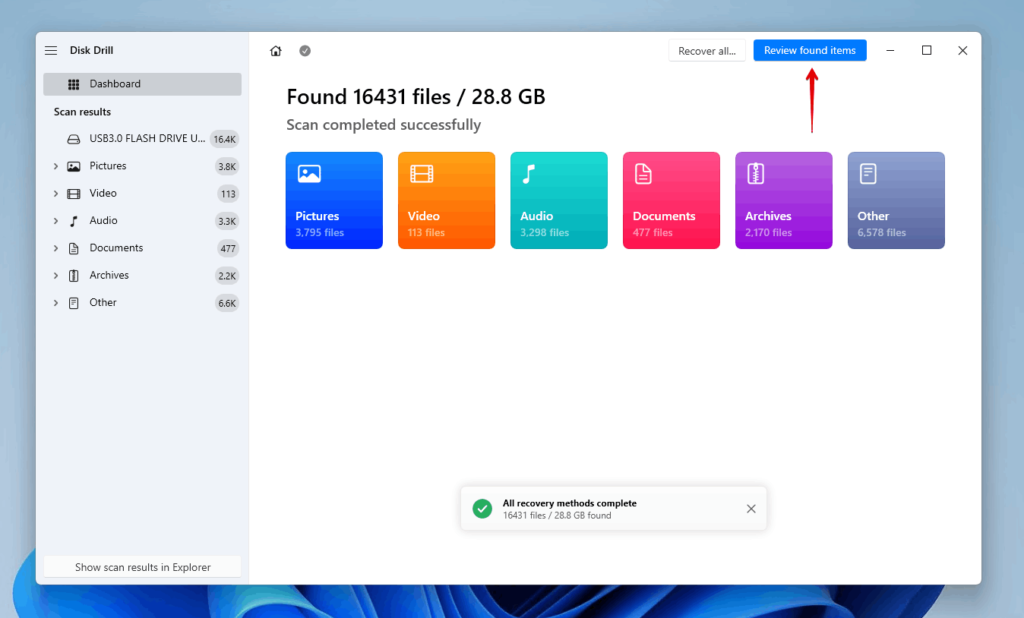Click the Review found items button
Screen dimensions: 1024x618
pos(809,51)
